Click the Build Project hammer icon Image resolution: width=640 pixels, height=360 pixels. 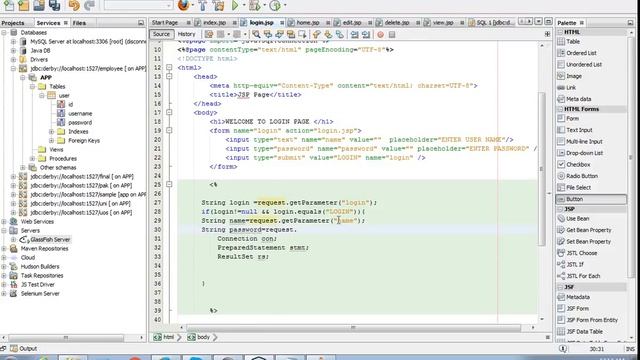point(203,5)
